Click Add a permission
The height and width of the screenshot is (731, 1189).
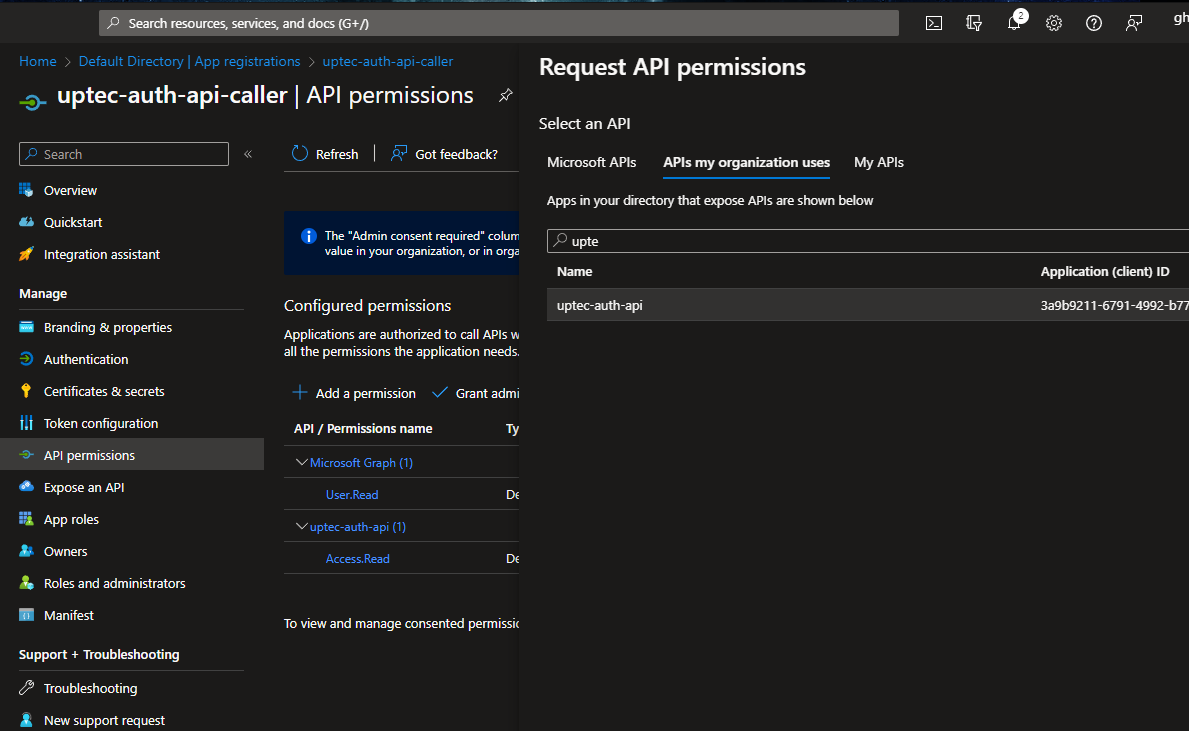354,393
